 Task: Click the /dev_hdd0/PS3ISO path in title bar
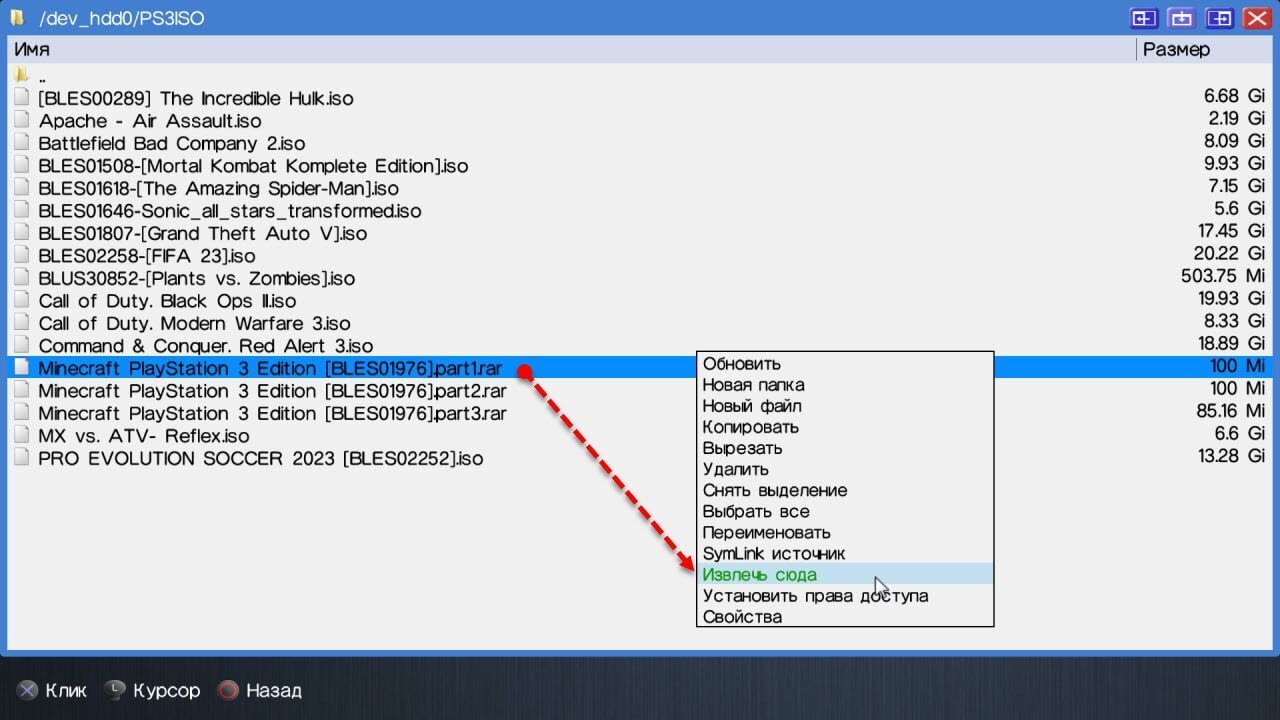(121, 18)
